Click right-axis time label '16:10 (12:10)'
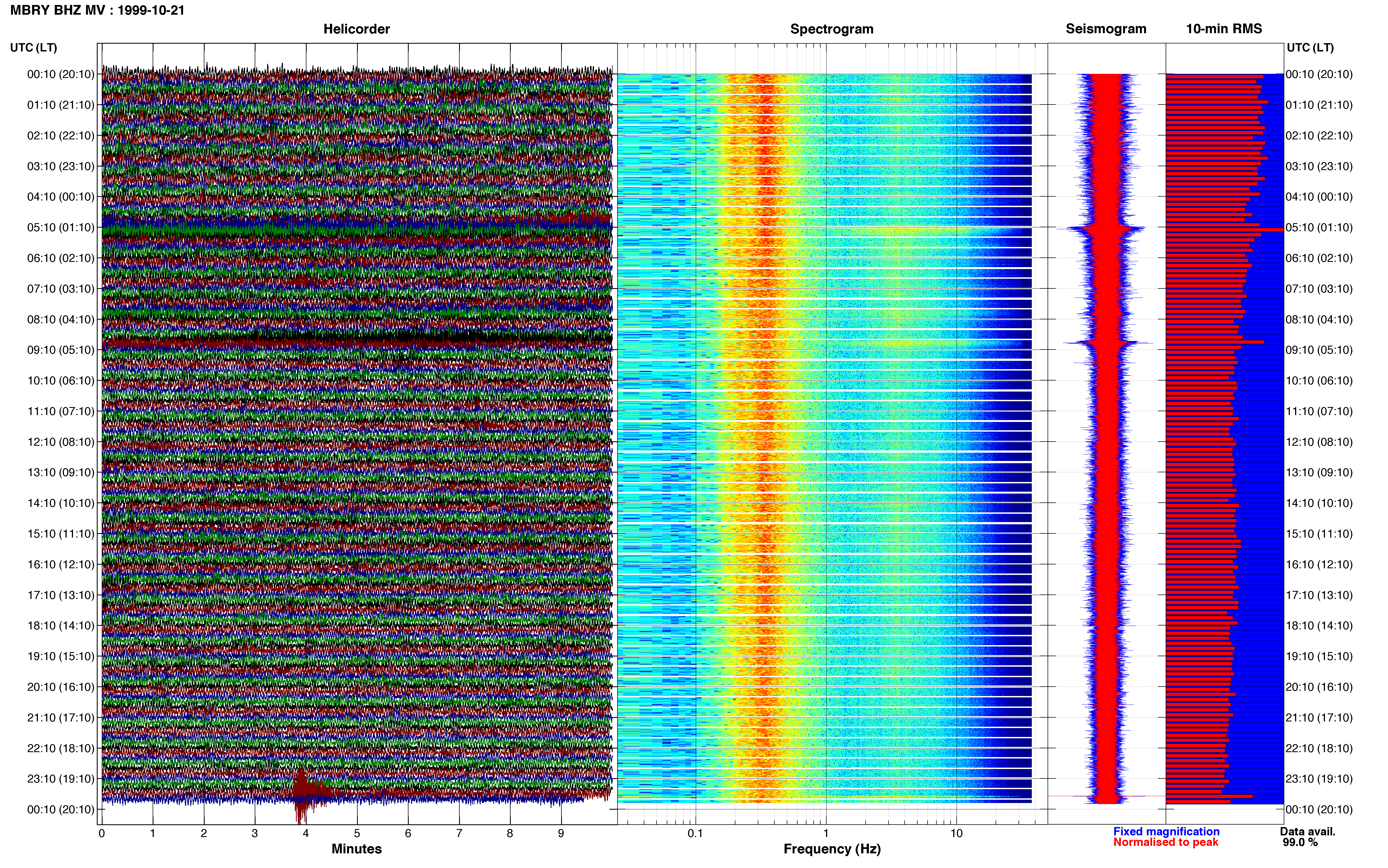The image size is (1388, 868). point(1319,564)
